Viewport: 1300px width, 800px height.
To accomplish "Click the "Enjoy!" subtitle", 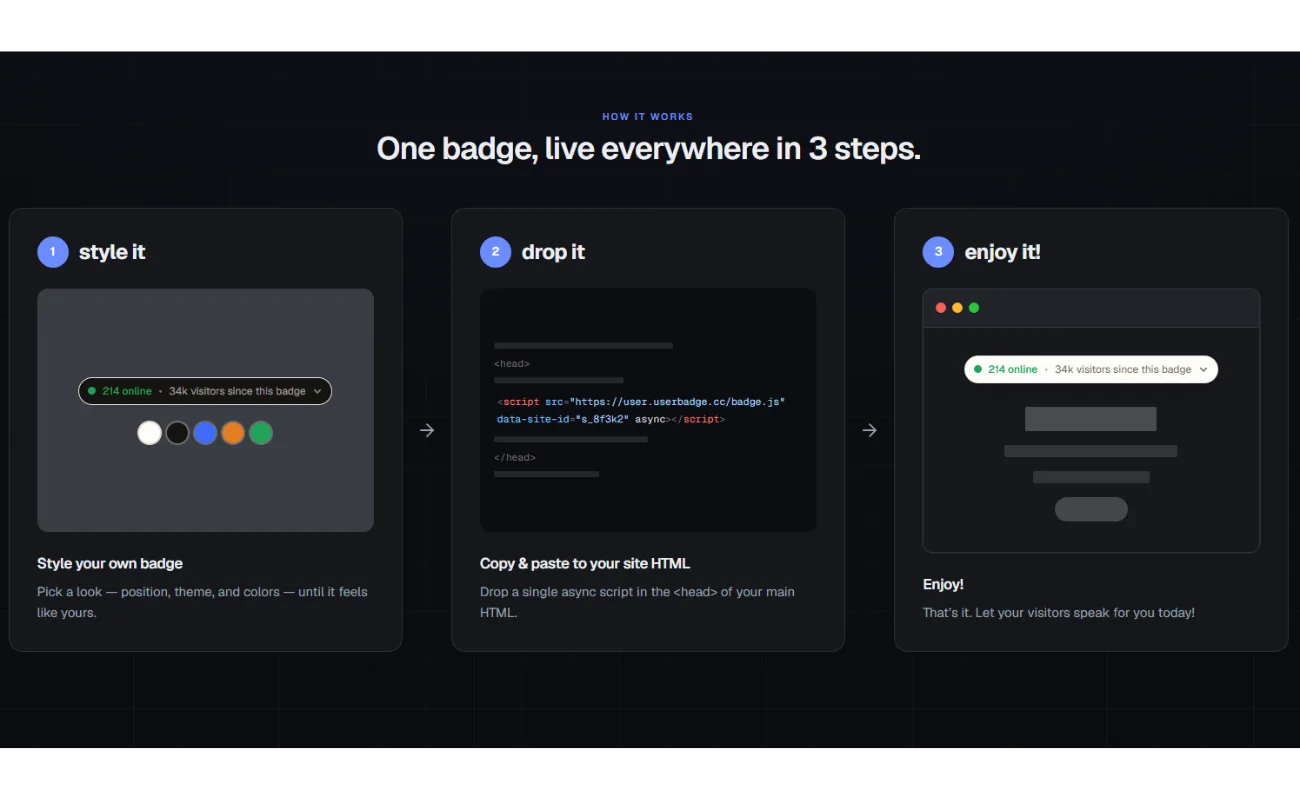I will [943, 584].
